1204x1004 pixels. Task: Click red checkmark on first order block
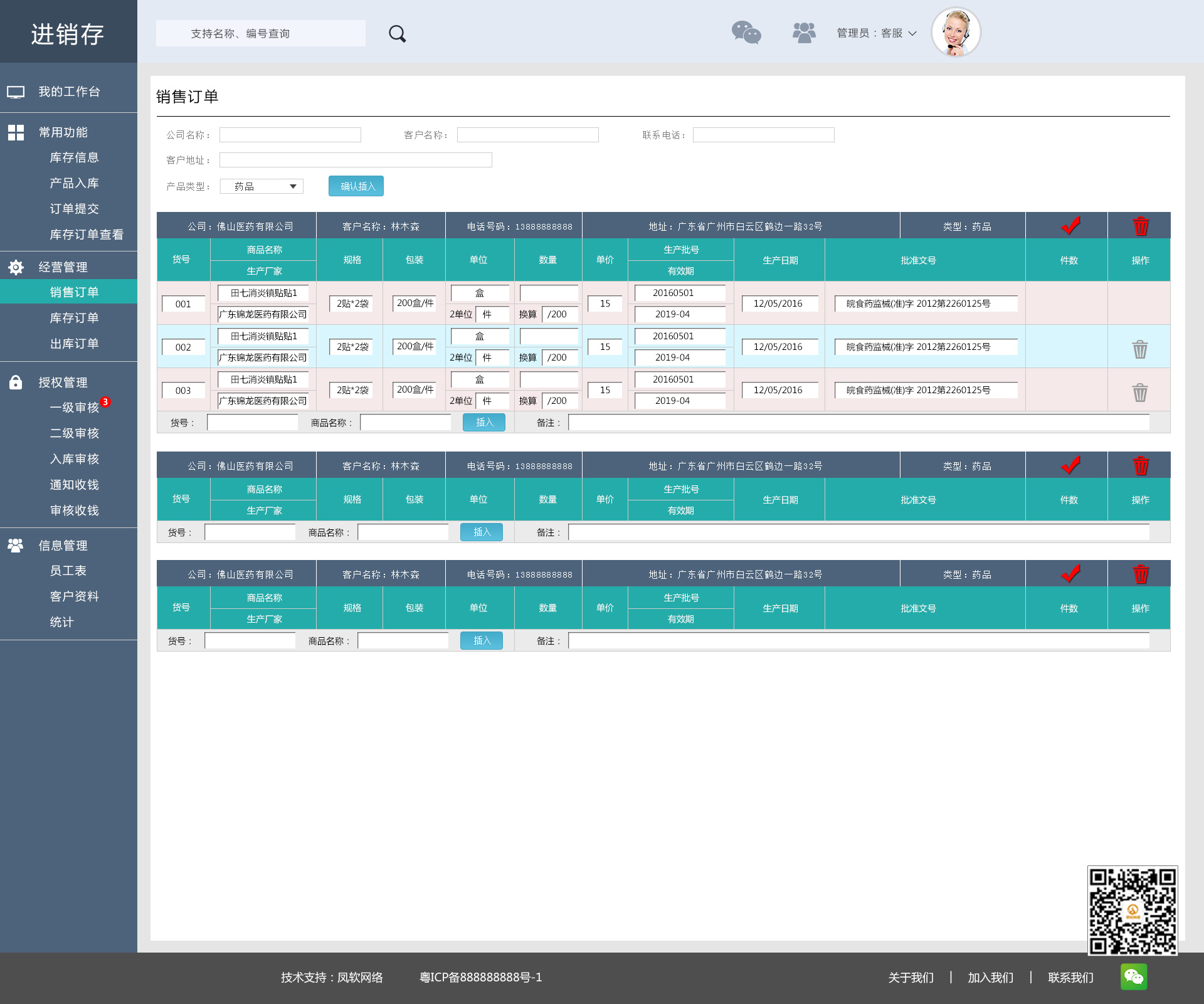(x=1070, y=226)
